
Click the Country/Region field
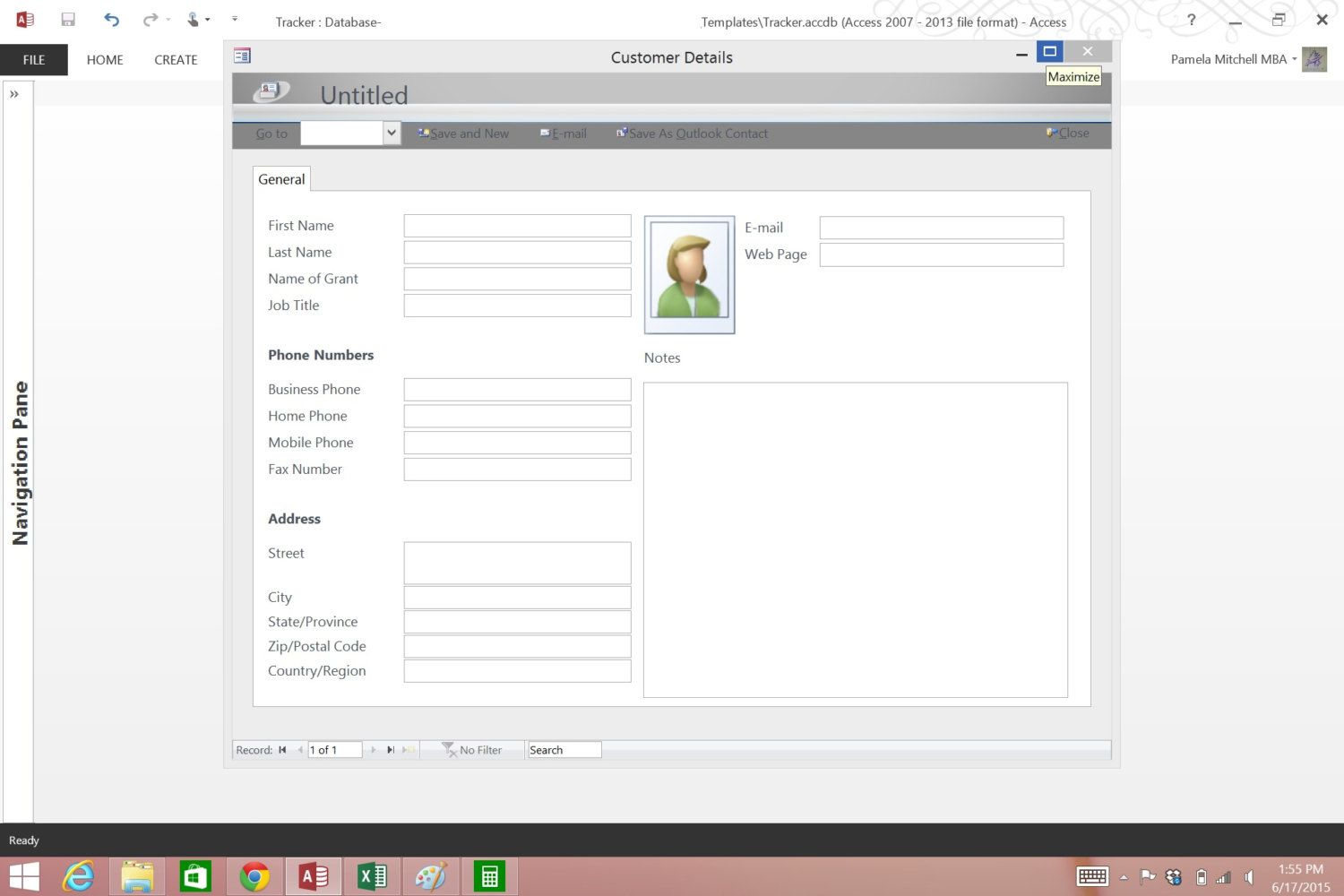pyautogui.click(x=517, y=671)
